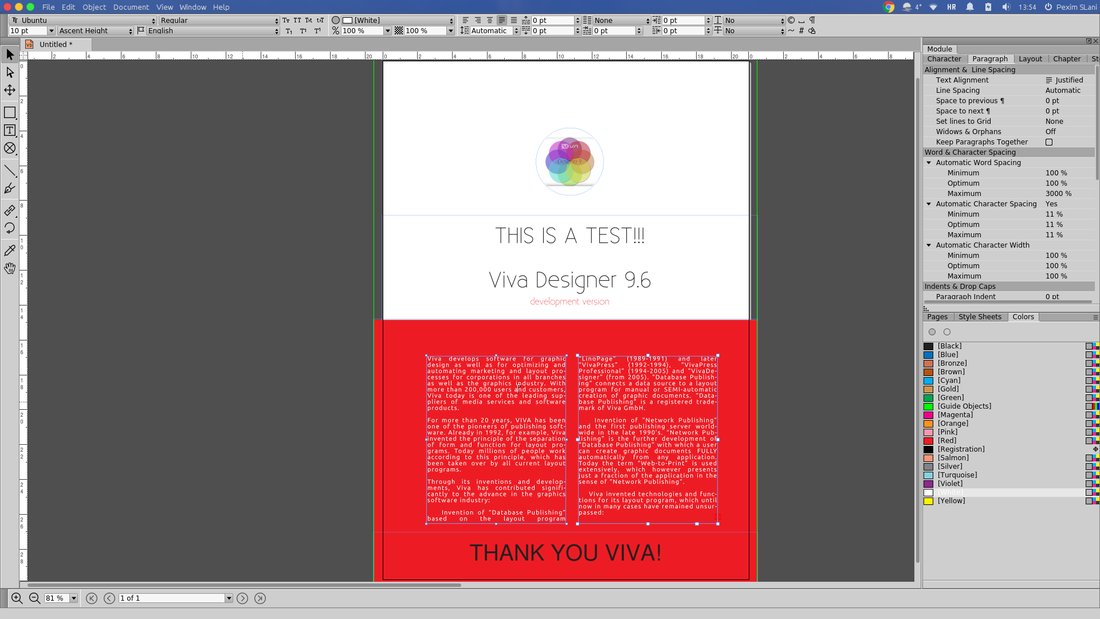Go to the next page button
This screenshot has height=619, width=1100.
pyautogui.click(x=242, y=598)
